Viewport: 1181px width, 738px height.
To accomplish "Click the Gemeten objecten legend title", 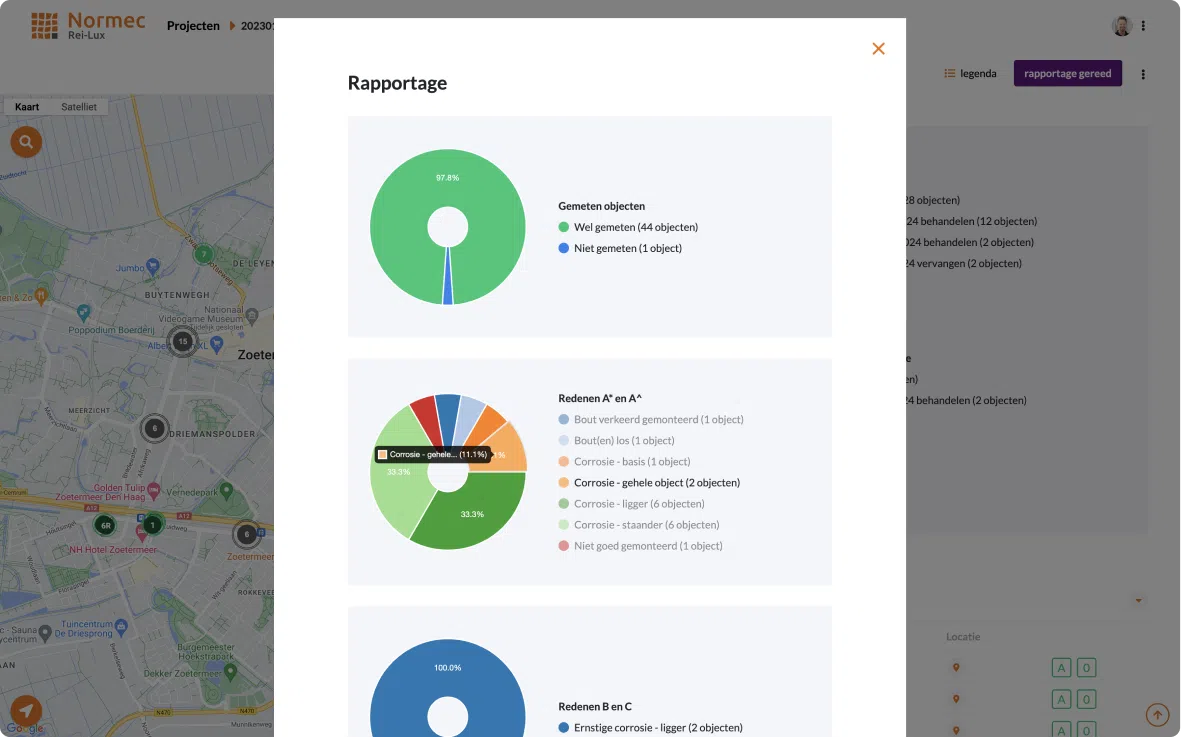I will coord(601,206).
